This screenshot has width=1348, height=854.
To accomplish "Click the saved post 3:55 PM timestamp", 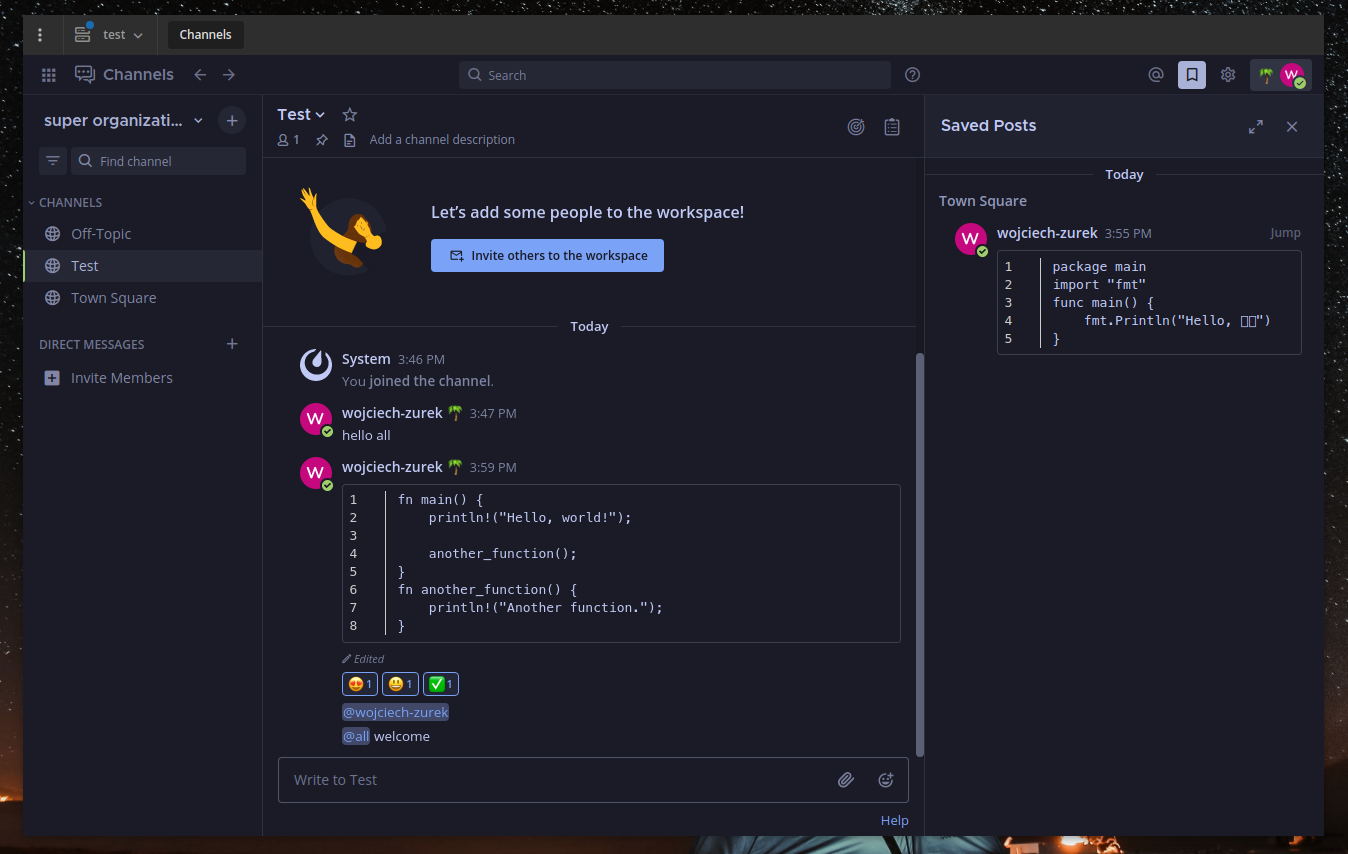I will click(x=1128, y=233).
